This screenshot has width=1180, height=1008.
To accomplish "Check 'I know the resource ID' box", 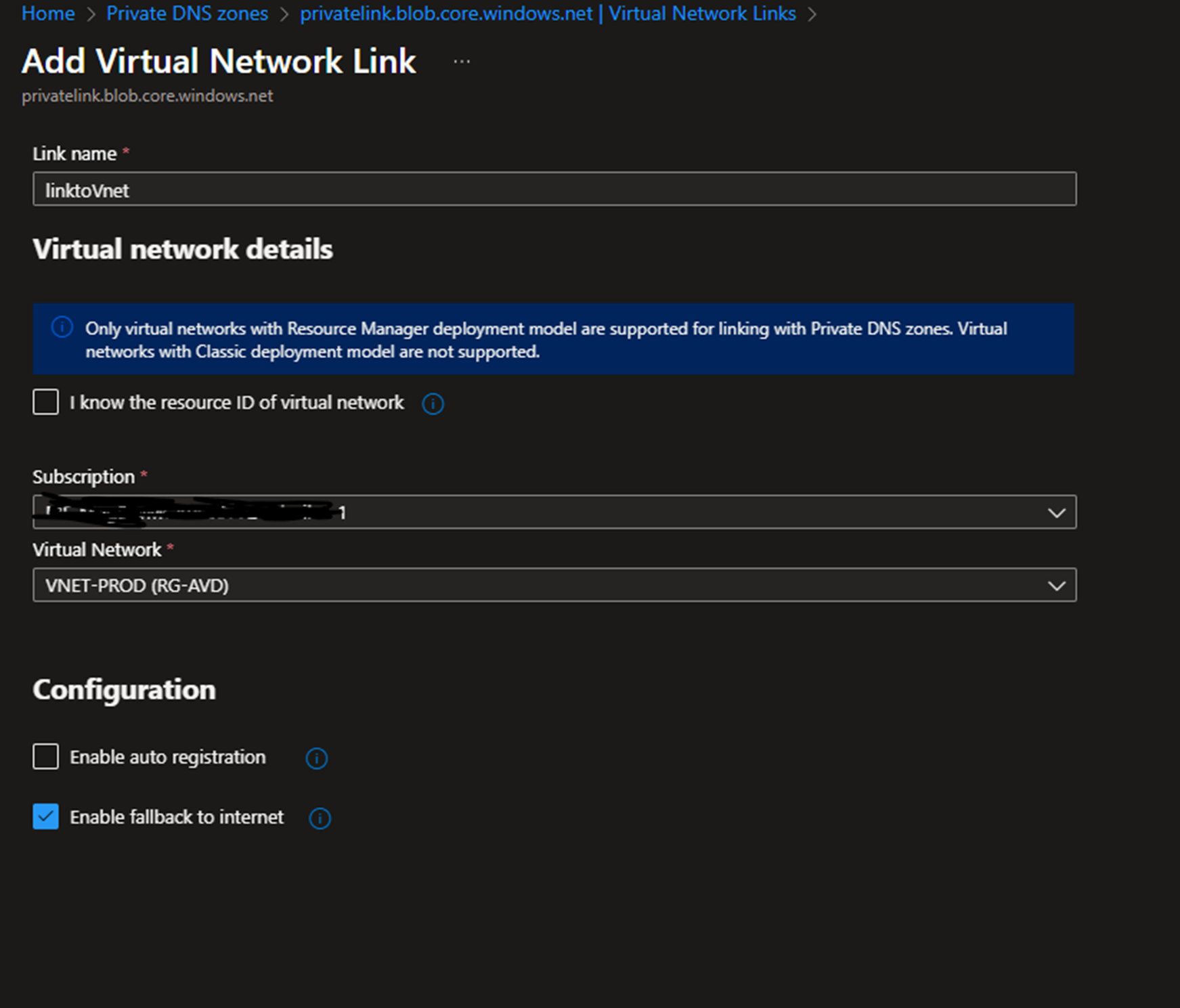I will (x=46, y=402).
